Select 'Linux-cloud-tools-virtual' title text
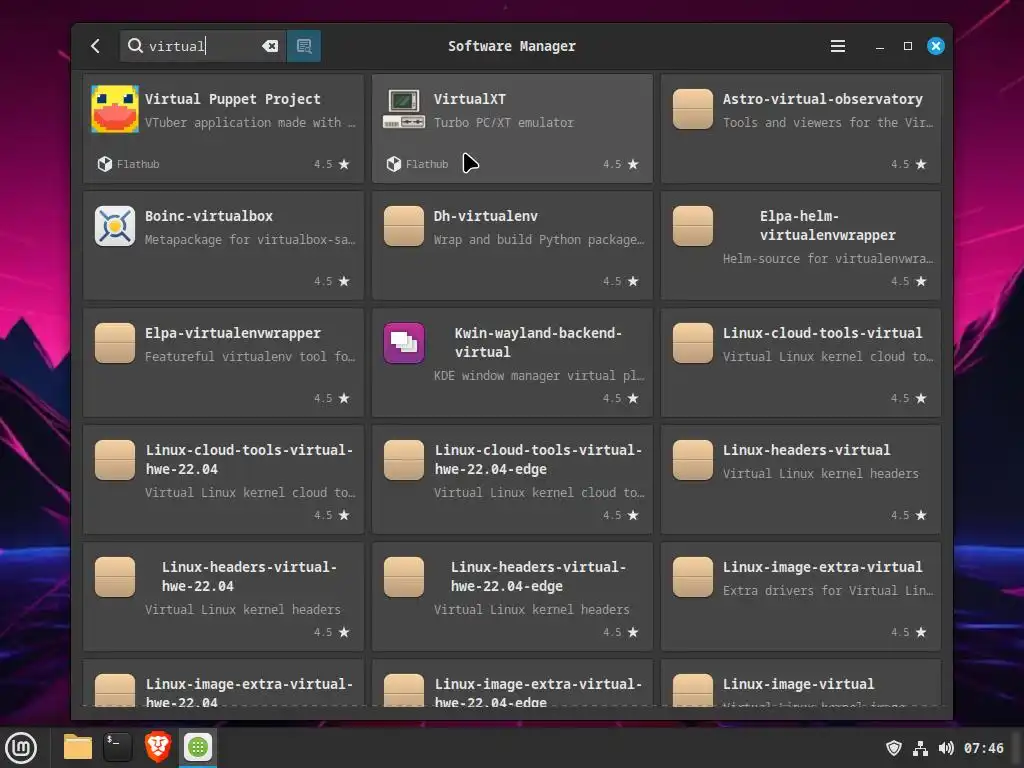The image size is (1024, 768). [x=822, y=333]
